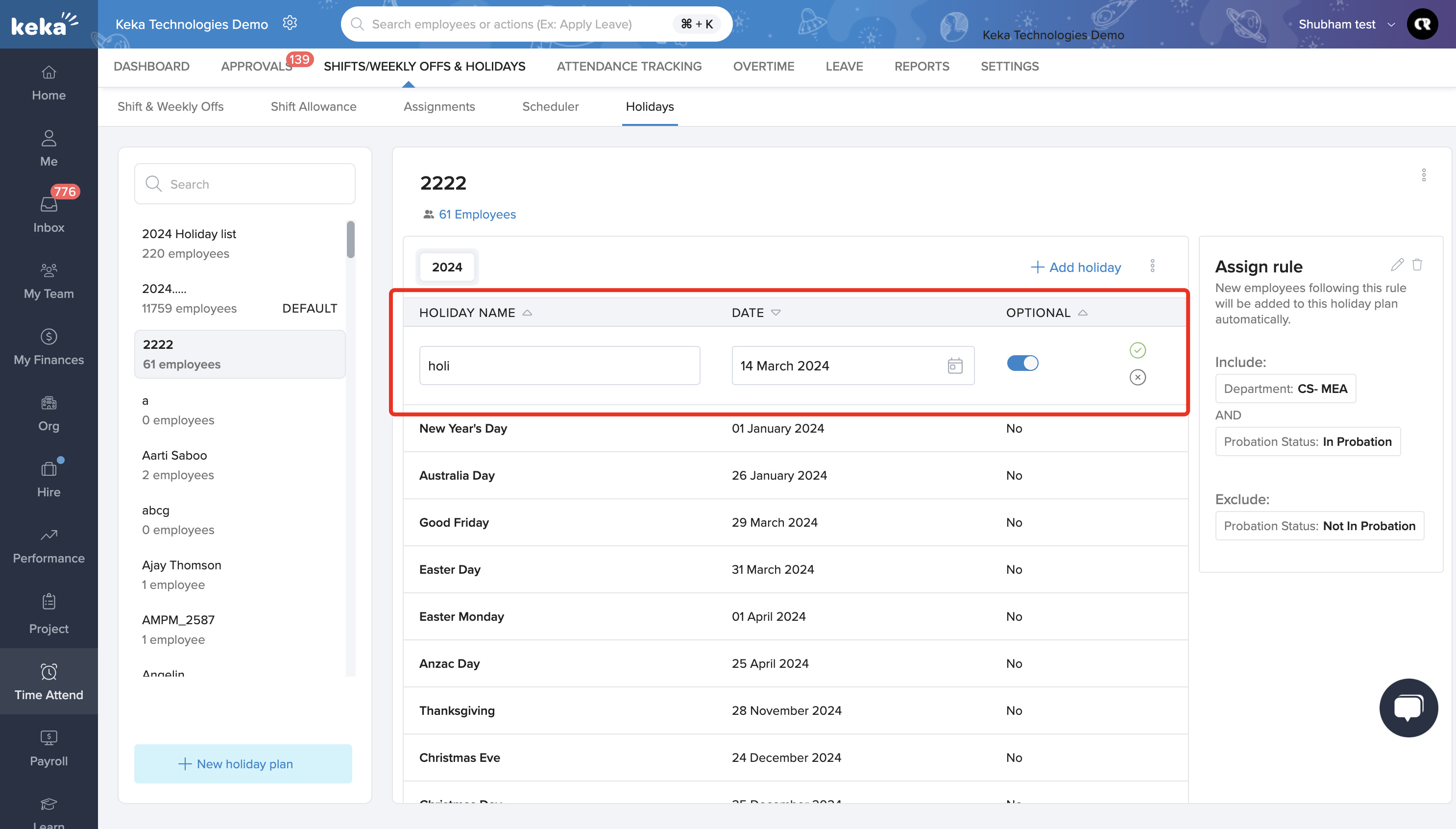Edit the Assign rule with pencil icon

pos(1397,265)
